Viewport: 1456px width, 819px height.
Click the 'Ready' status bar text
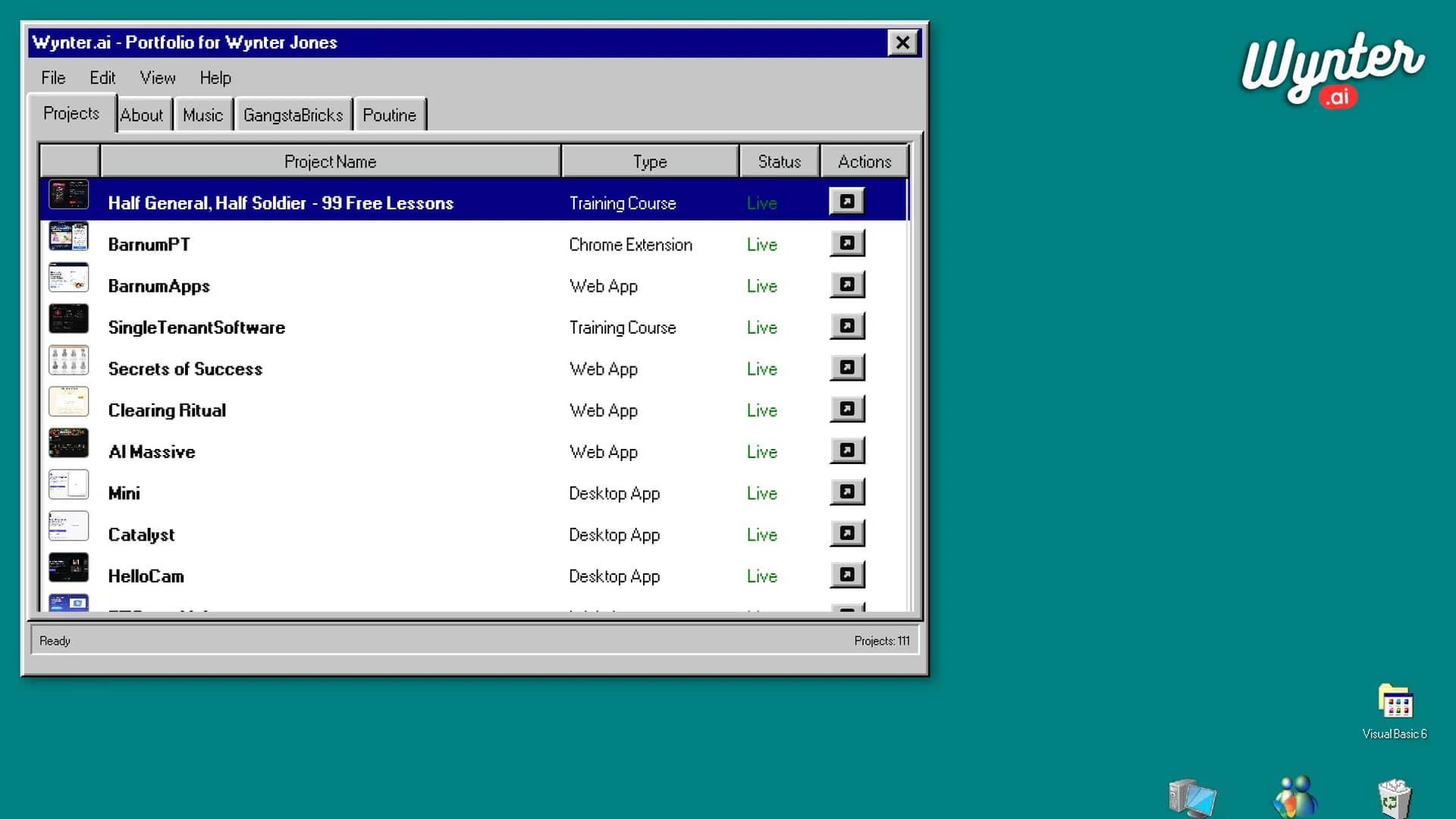[x=55, y=641]
